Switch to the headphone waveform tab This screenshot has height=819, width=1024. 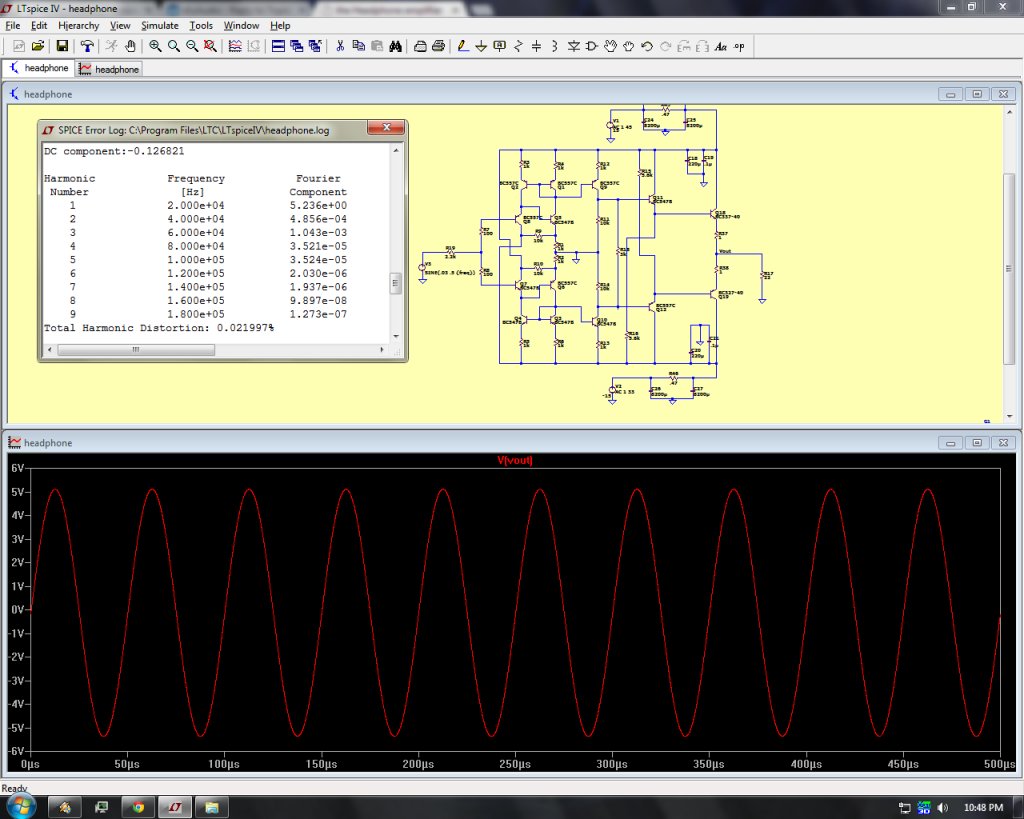click(x=109, y=69)
